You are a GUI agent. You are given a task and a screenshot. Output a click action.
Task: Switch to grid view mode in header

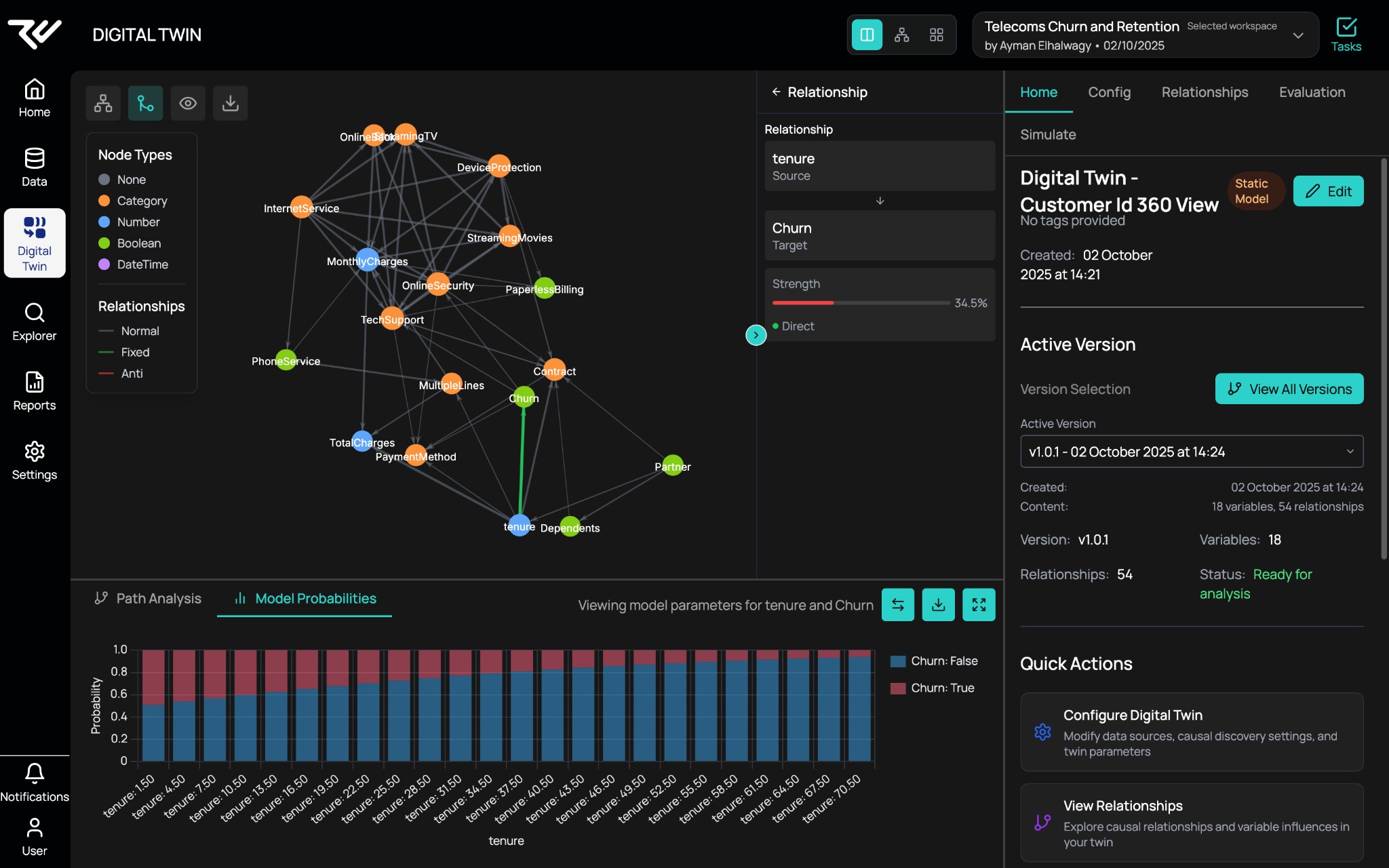point(937,35)
